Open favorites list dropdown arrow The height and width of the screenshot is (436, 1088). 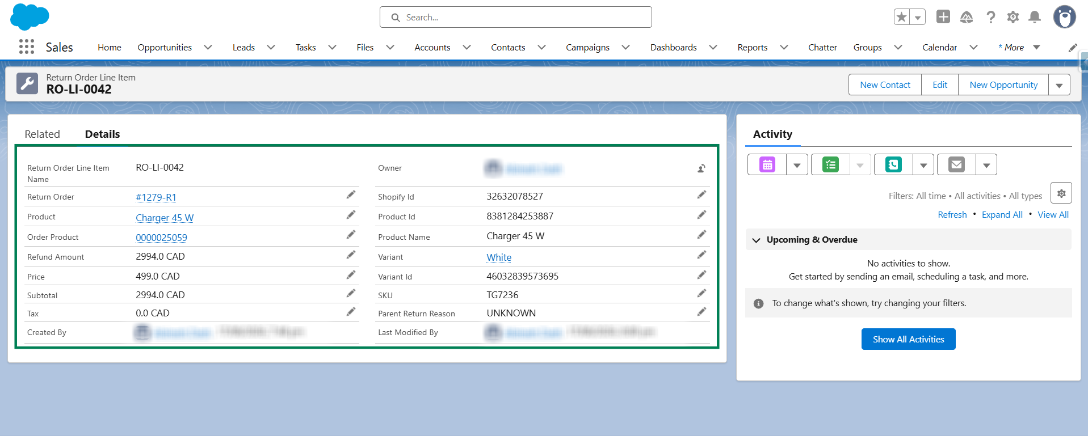click(918, 17)
